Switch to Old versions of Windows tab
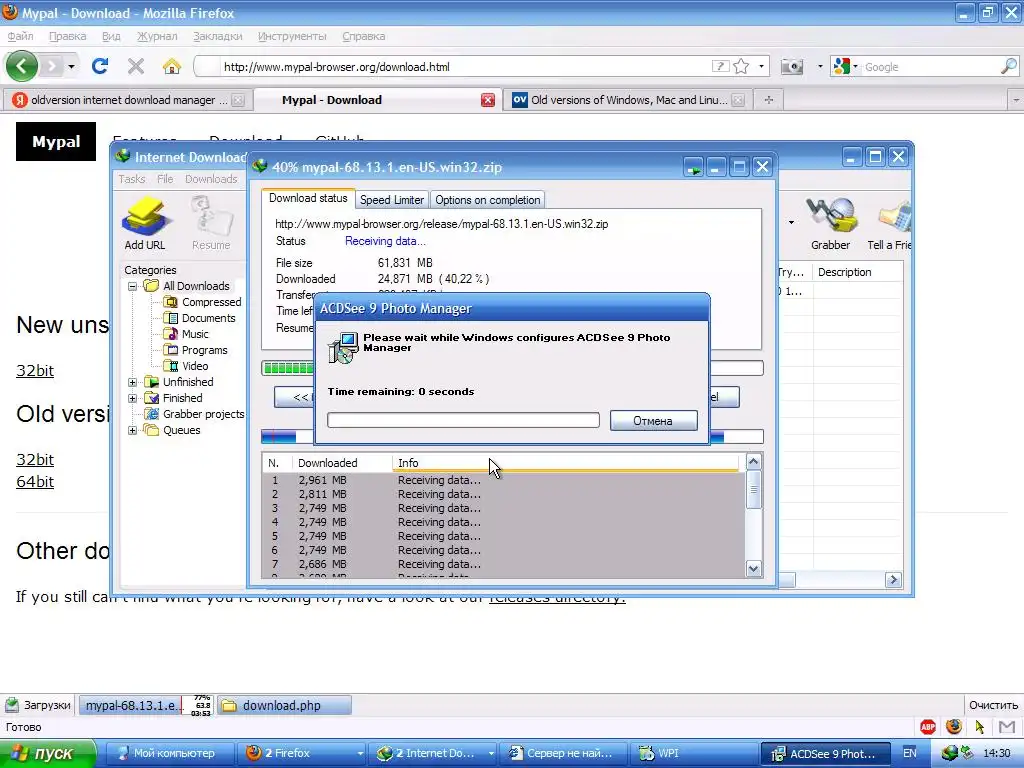 pos(628,100)
